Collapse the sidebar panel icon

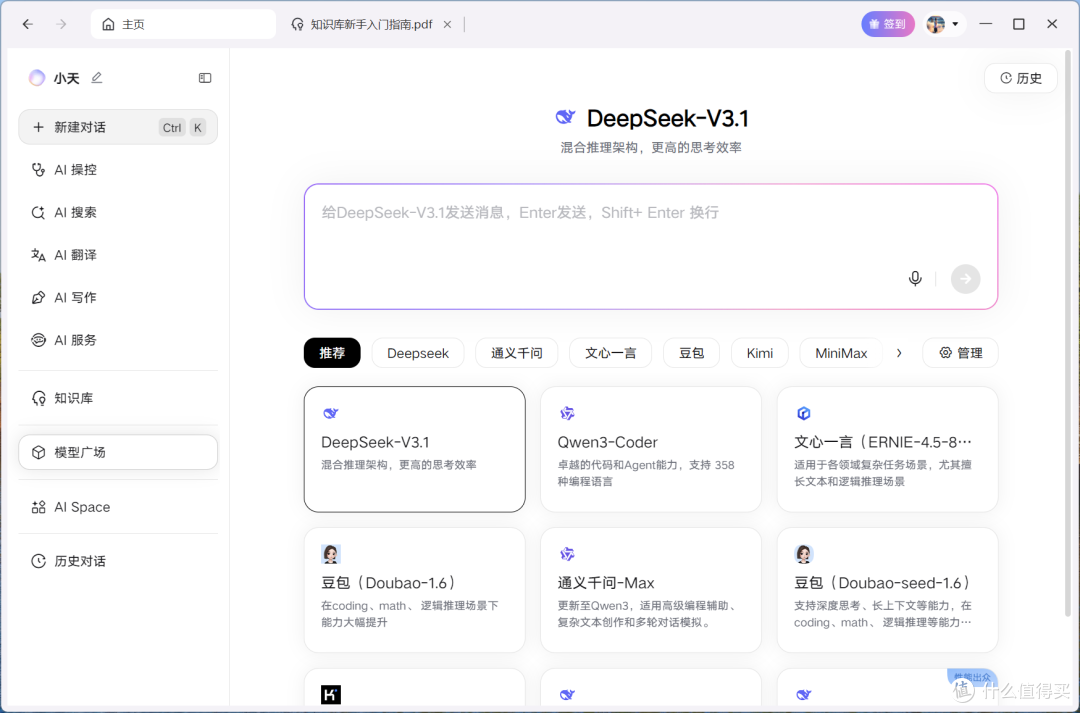coord(205,78)
